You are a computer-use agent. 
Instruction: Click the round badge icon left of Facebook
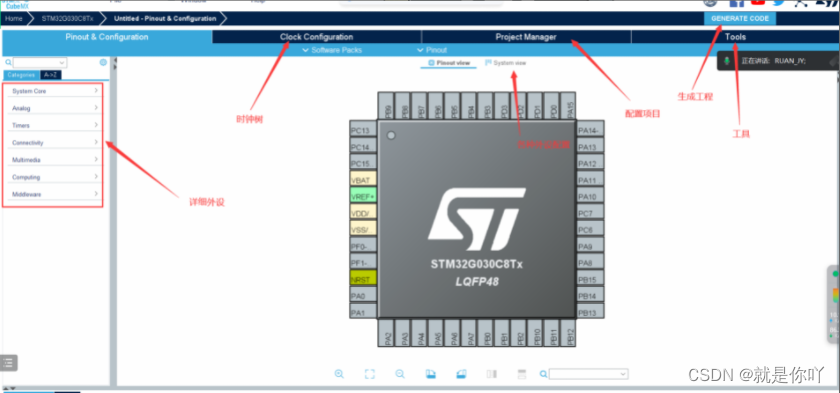click(x=710, y=3)
